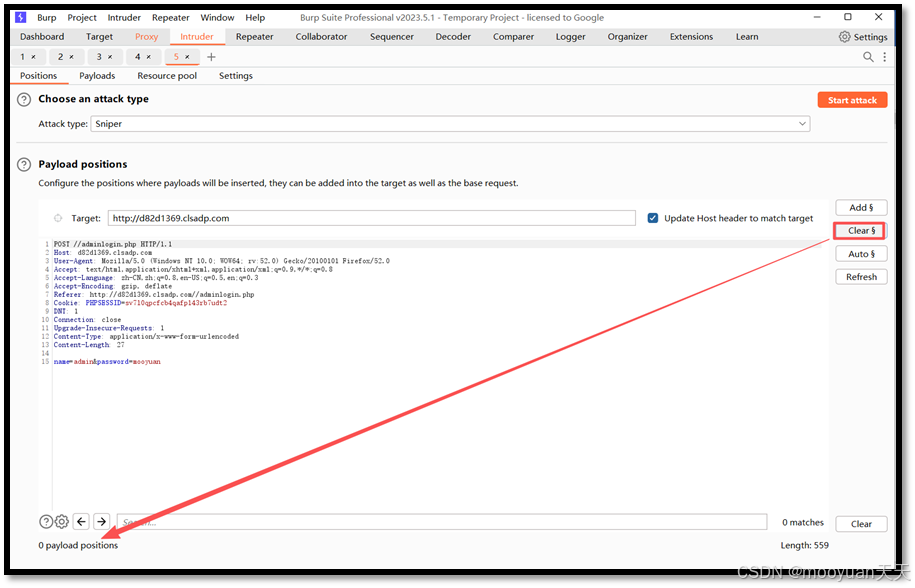This screenshot has height=588, width=915.
Task: Go to the next search match arrow
Action: 102,522
